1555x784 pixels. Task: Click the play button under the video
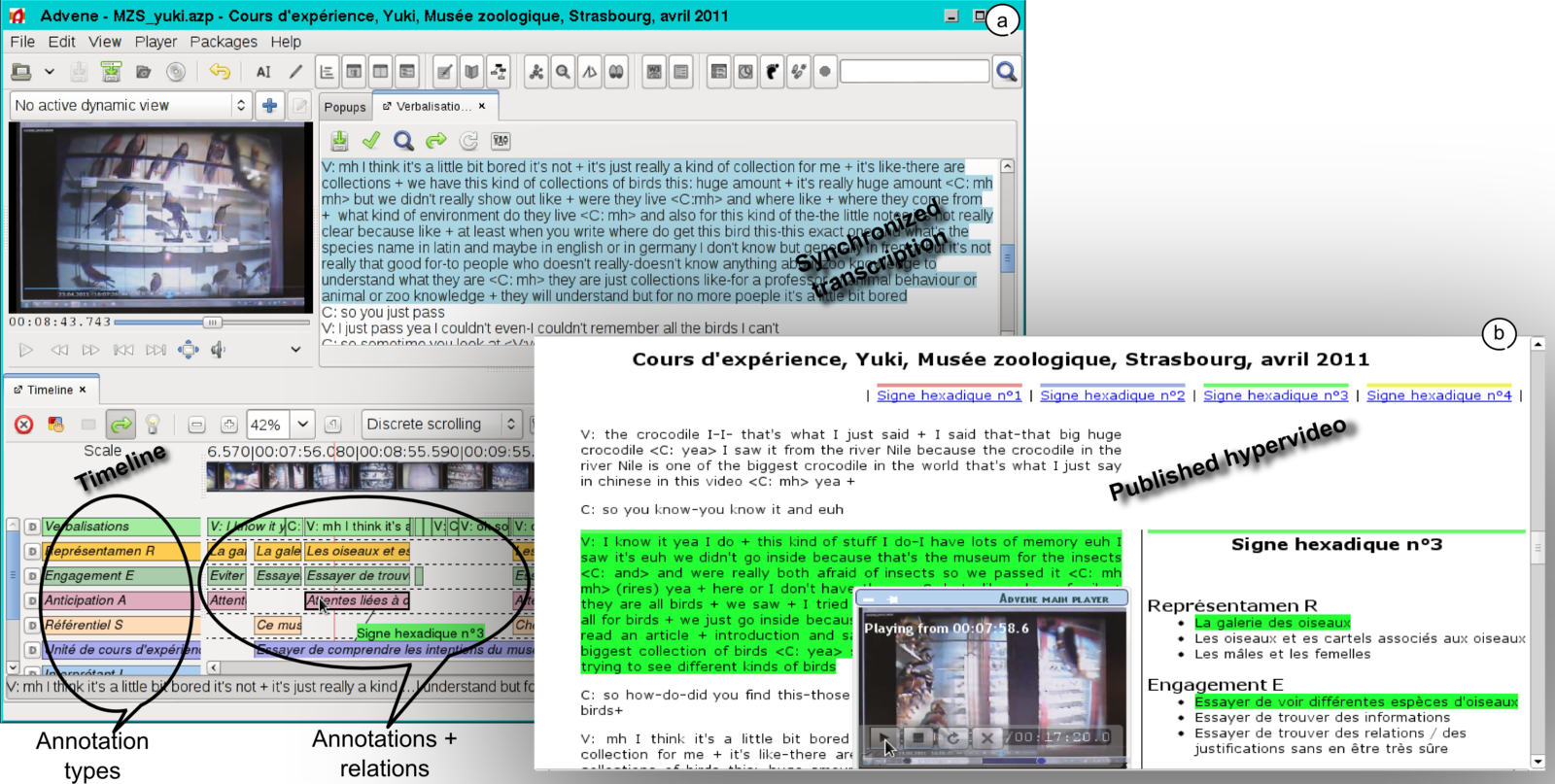click(x=26, y=350)
